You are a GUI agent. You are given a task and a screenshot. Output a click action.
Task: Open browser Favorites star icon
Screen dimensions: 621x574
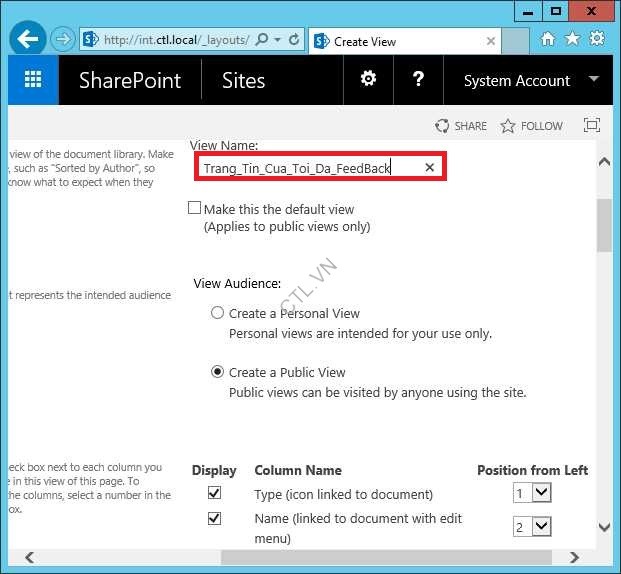tap(572, 39)
